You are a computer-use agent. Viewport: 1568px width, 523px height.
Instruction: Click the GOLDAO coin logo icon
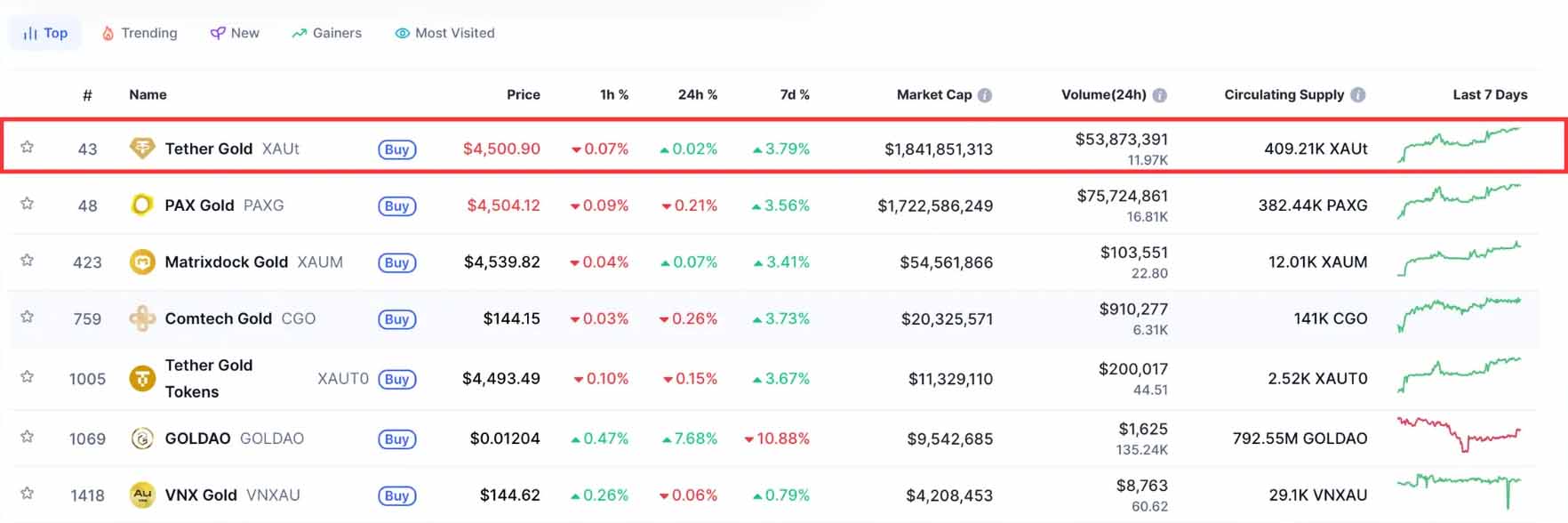[x=142, y=439]
